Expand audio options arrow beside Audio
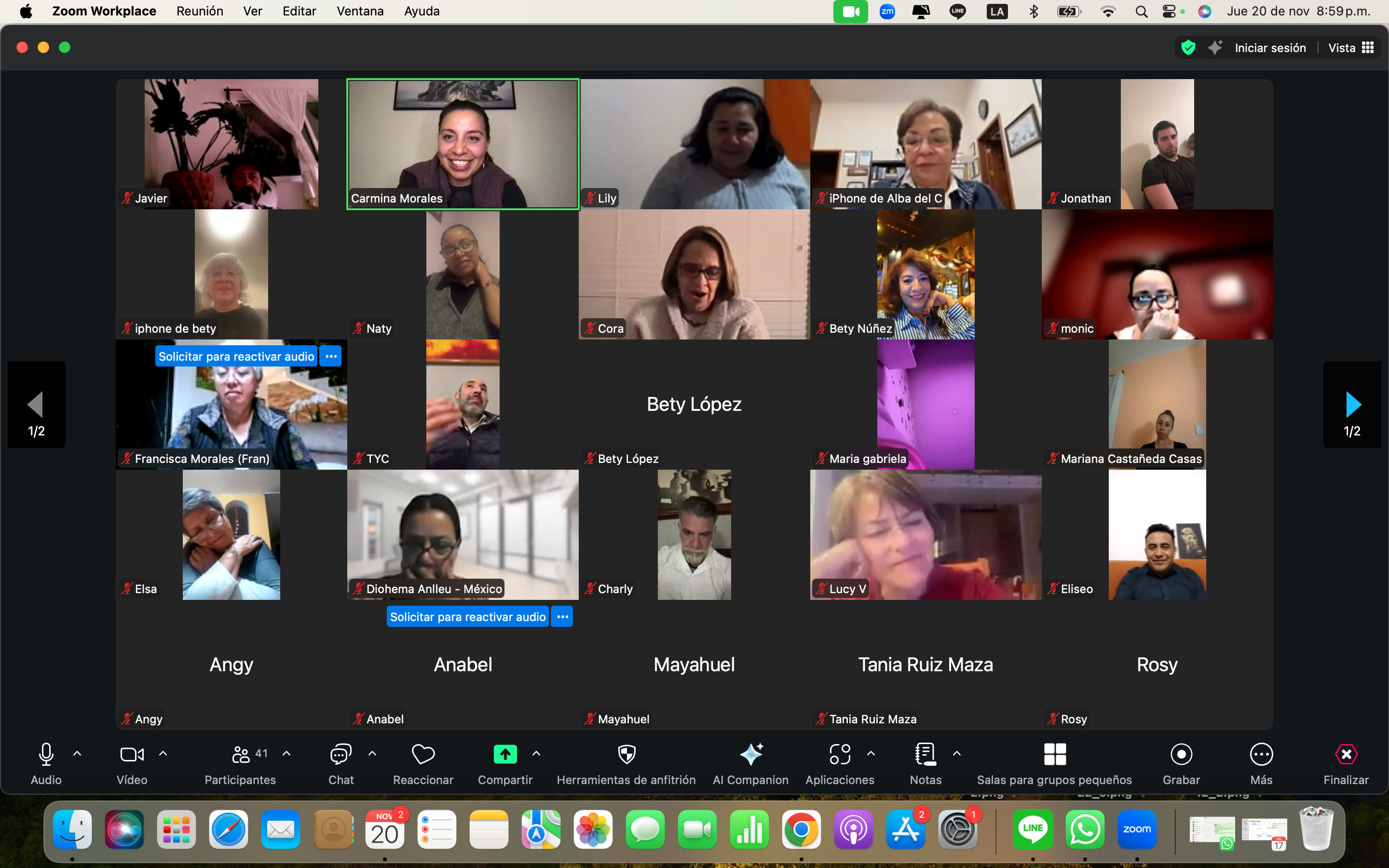 (x=78, y=753)
